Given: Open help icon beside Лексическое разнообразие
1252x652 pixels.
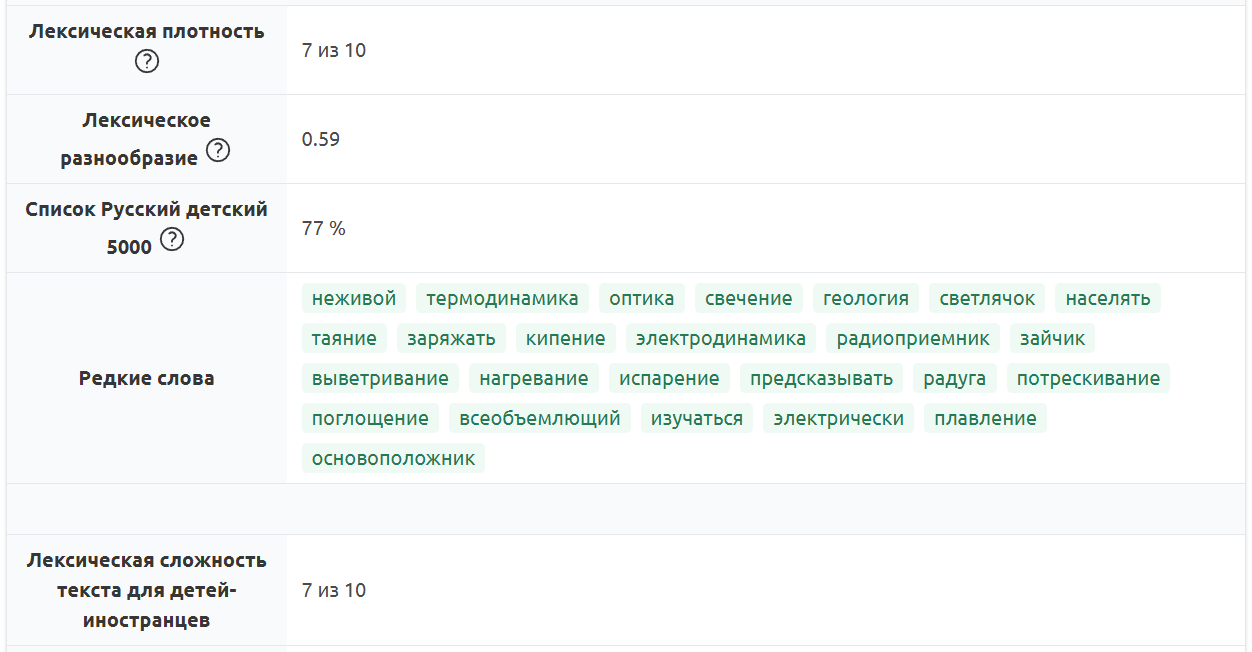Looking at the screenshot, I should tap(217, 151).
